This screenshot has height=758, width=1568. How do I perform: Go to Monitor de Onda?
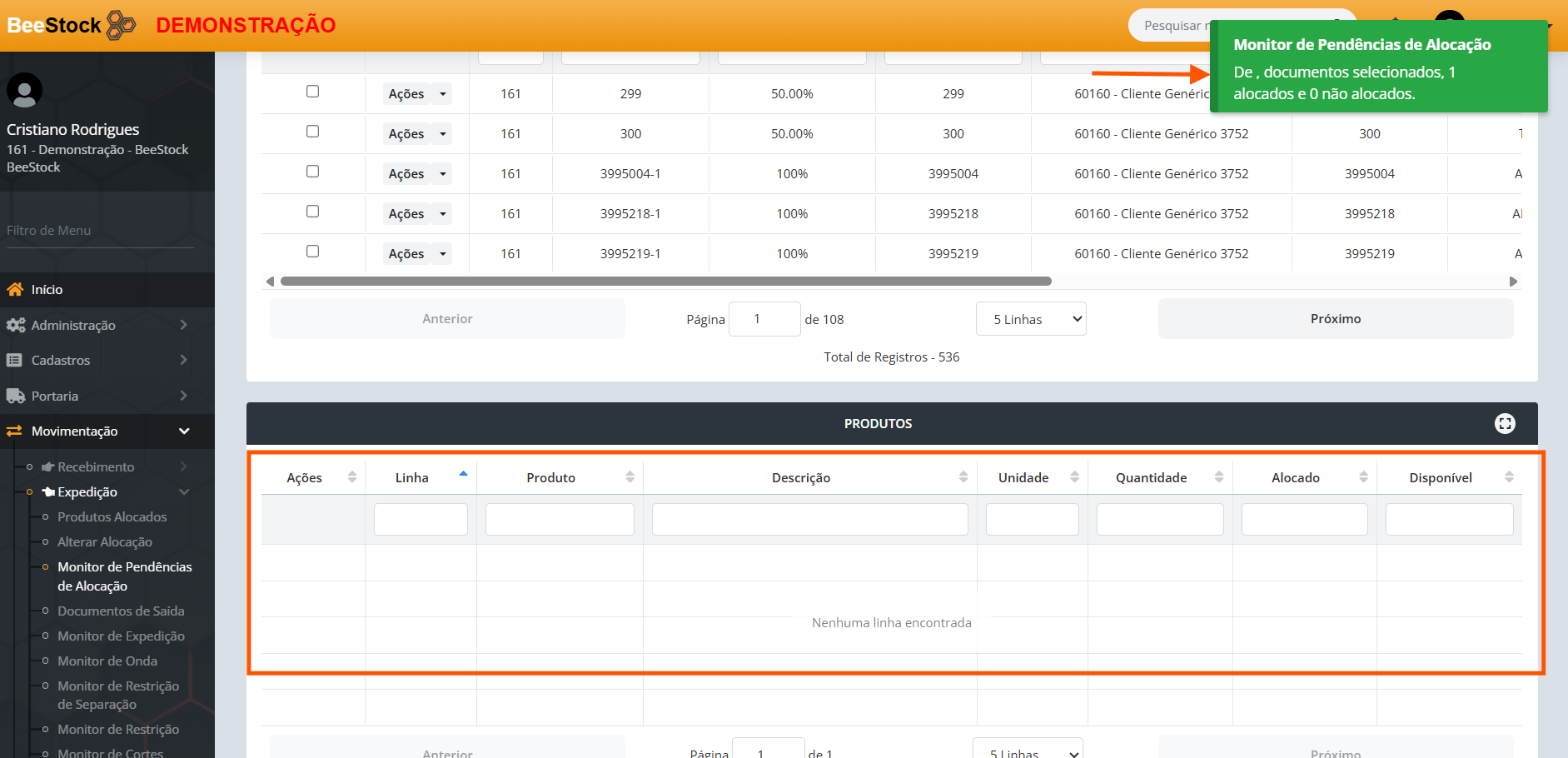pyautogui.click(x=107, y=661)
